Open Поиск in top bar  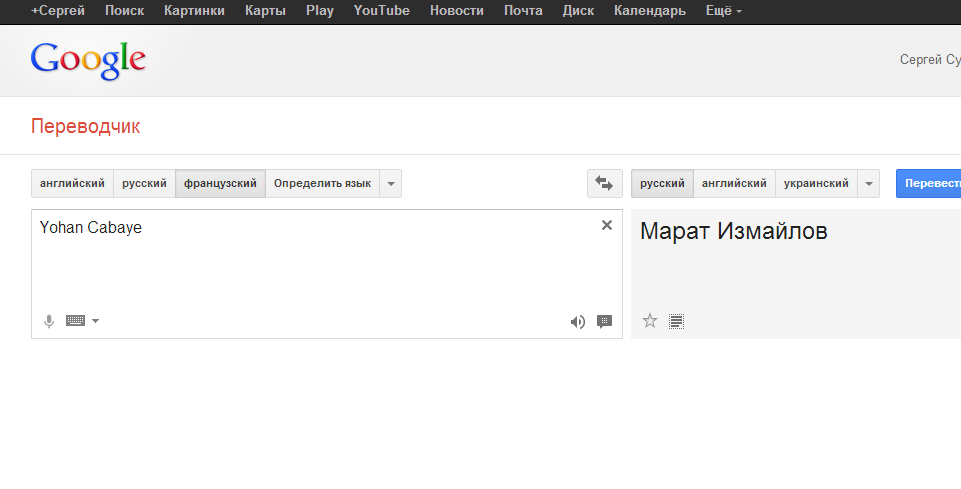coord(124,11)
